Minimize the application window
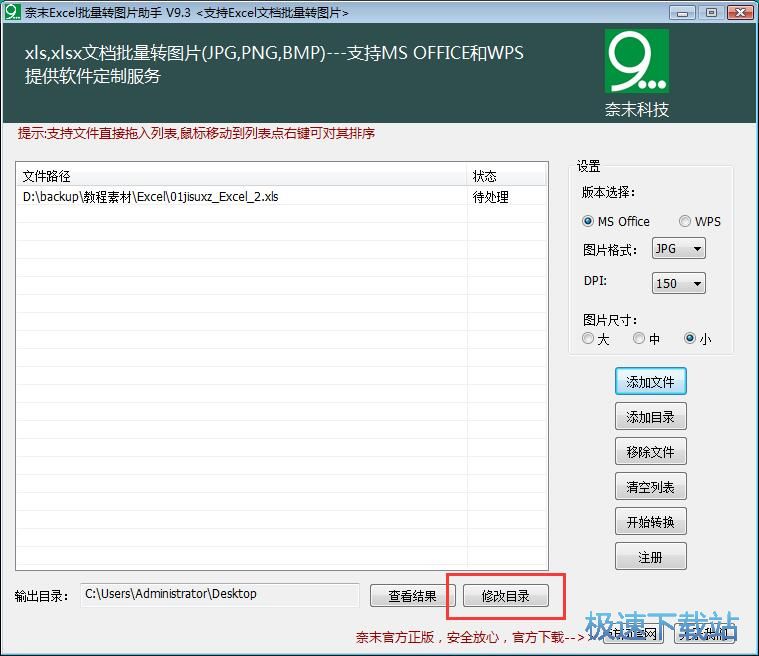Screen dimensions: 759x656 coord(683,13)
